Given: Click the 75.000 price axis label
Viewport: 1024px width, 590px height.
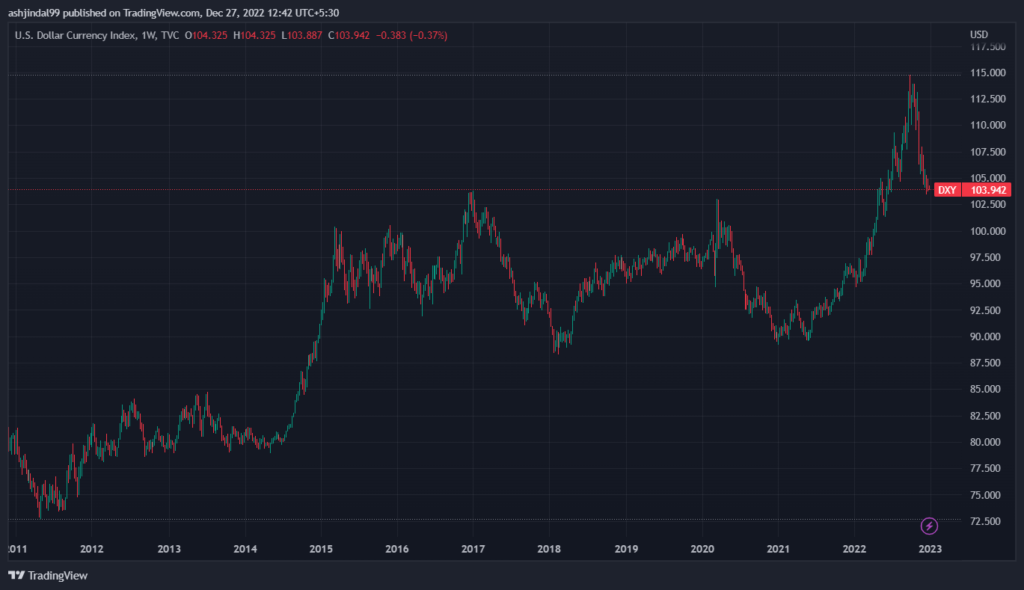Looking at the screenshot, I should coord(985,495).
